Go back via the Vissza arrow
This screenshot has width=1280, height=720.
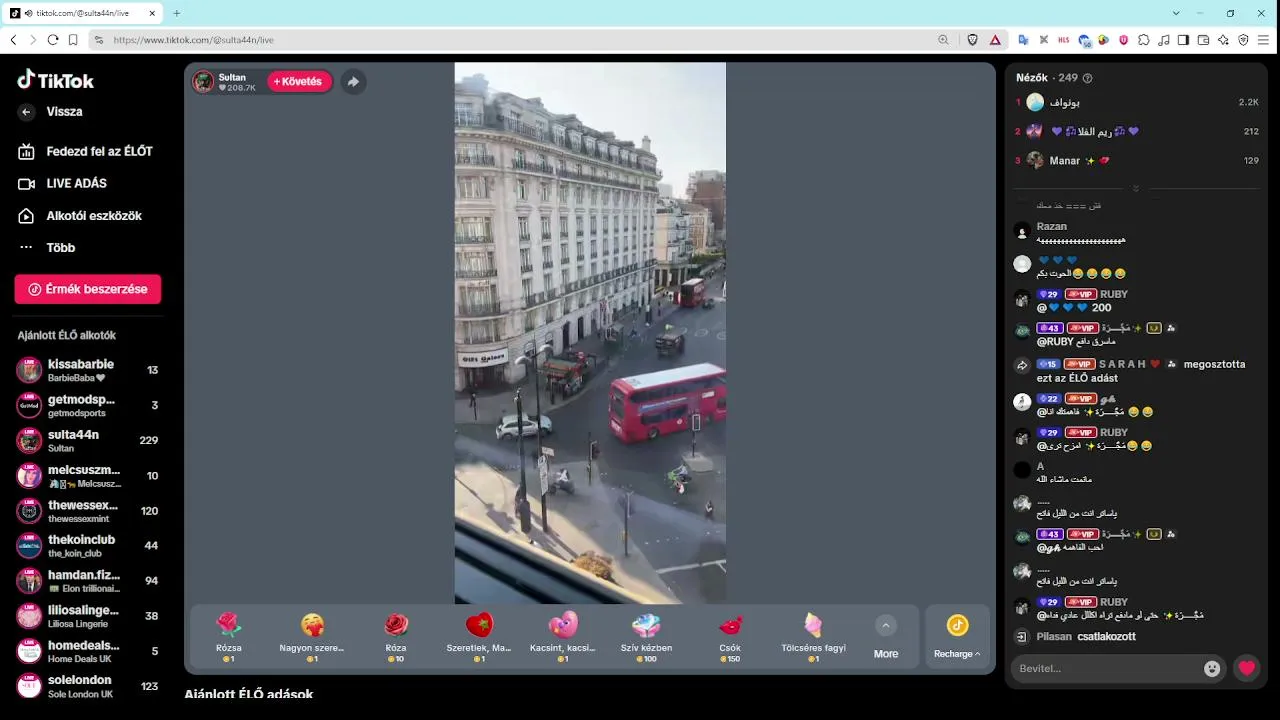coord(26,112)
